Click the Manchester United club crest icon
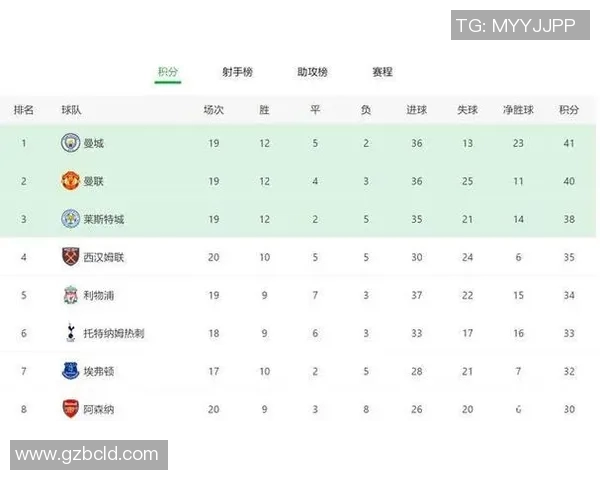 point(70,181)
